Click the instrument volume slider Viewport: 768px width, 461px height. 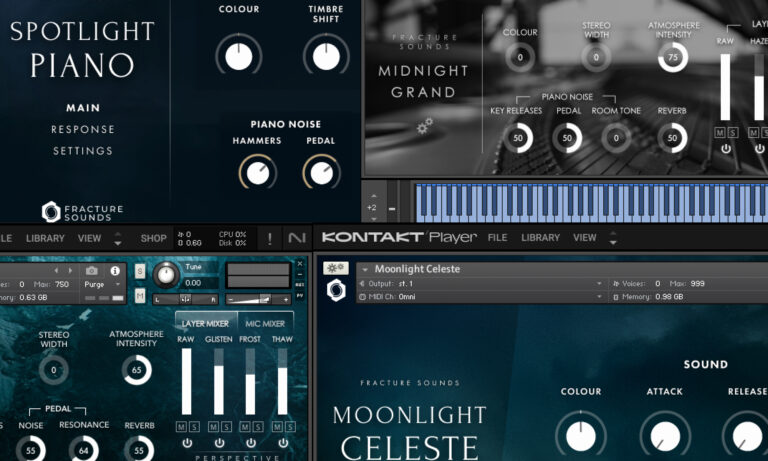pos(258,299)
